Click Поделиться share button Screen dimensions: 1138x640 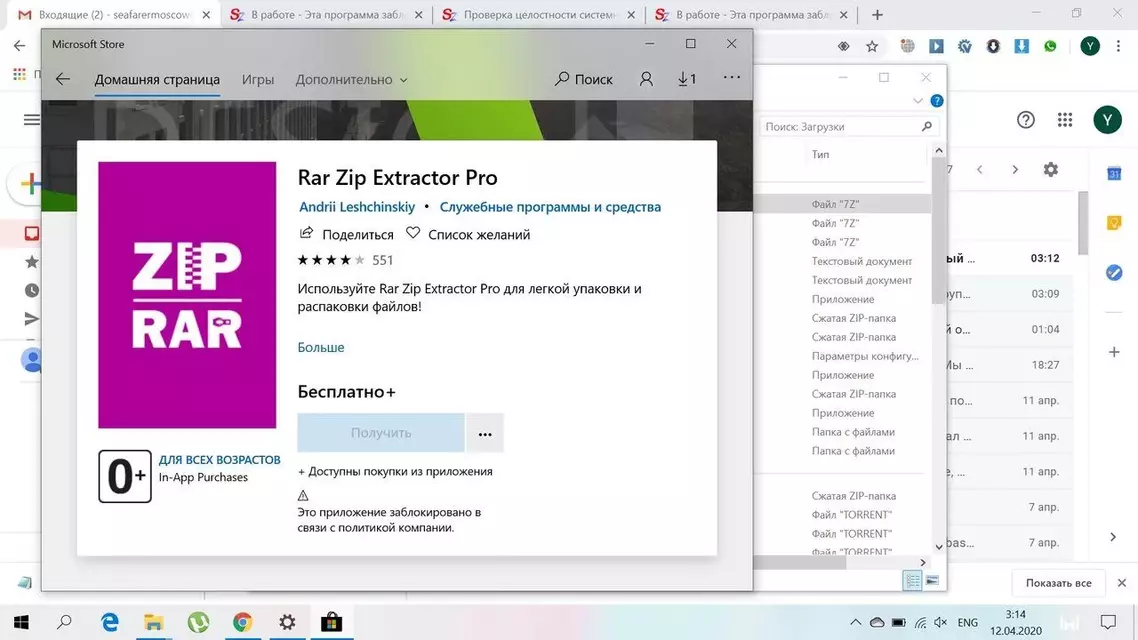[346, 234]
